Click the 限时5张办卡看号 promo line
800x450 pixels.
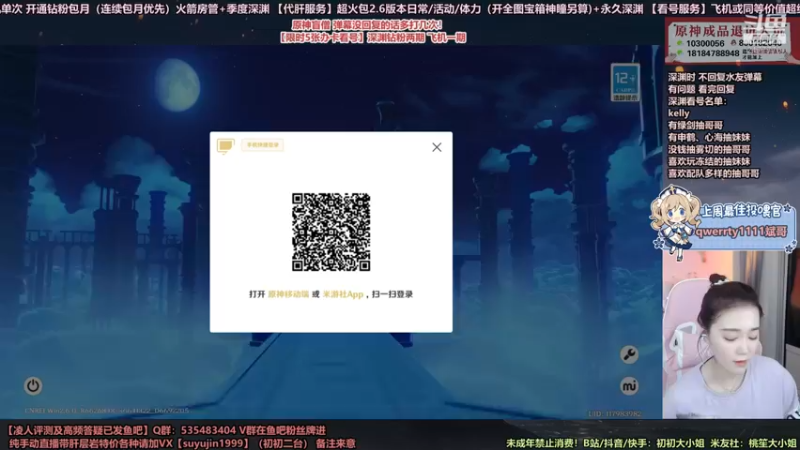pyautogui.click(x=372, y=38)
